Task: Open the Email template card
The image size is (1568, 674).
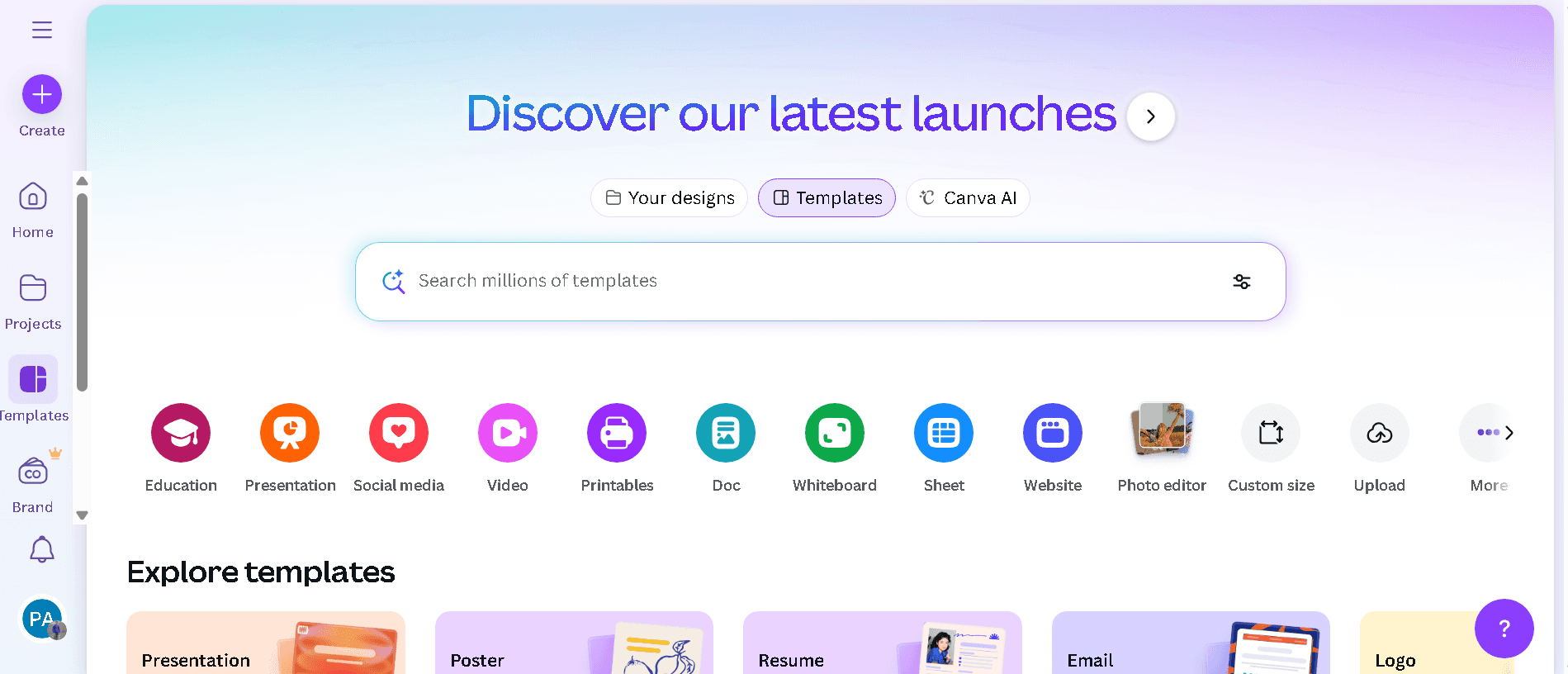Action: [1191, 643]
